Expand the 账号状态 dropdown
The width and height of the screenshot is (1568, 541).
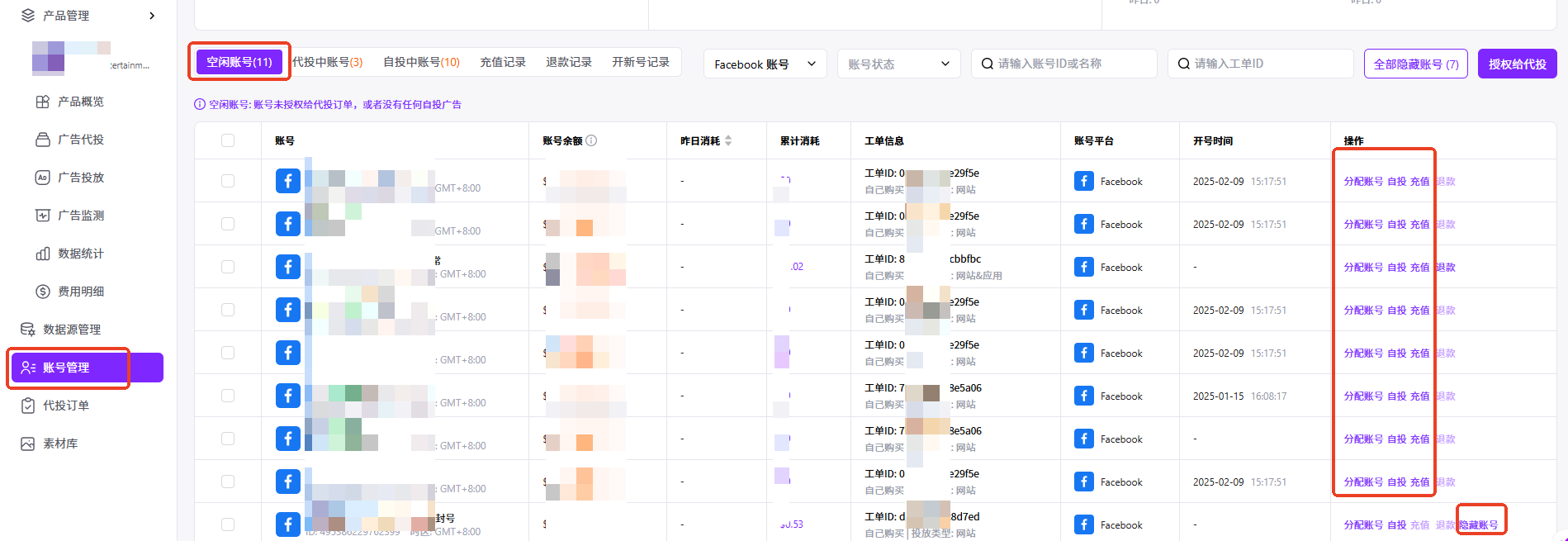click(898, 64)
